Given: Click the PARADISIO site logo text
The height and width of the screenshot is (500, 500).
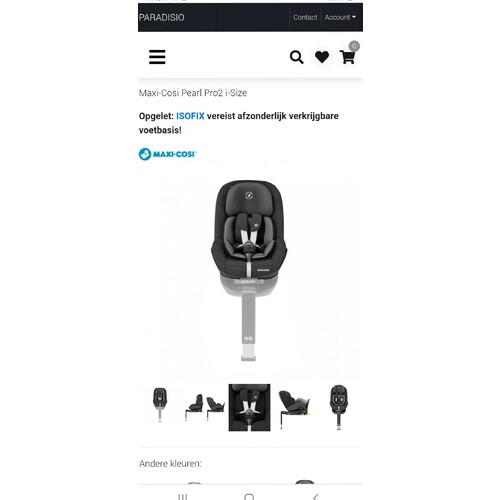Looking at the screenshot, I should coord(162,17).
